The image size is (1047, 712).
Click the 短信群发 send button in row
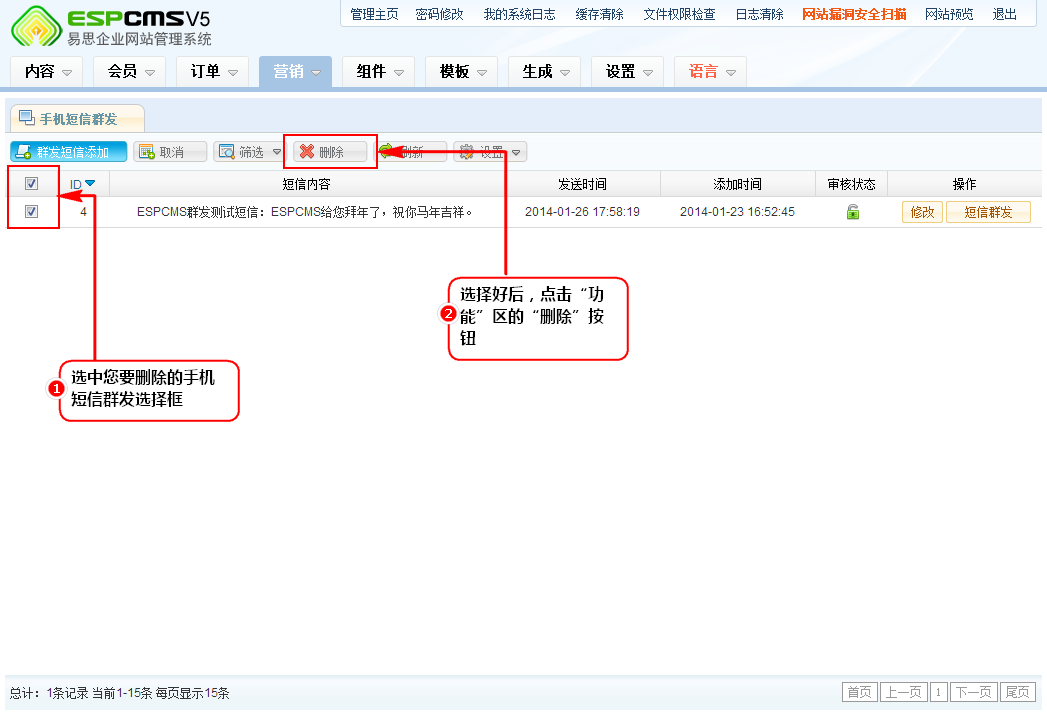(988, 212)
